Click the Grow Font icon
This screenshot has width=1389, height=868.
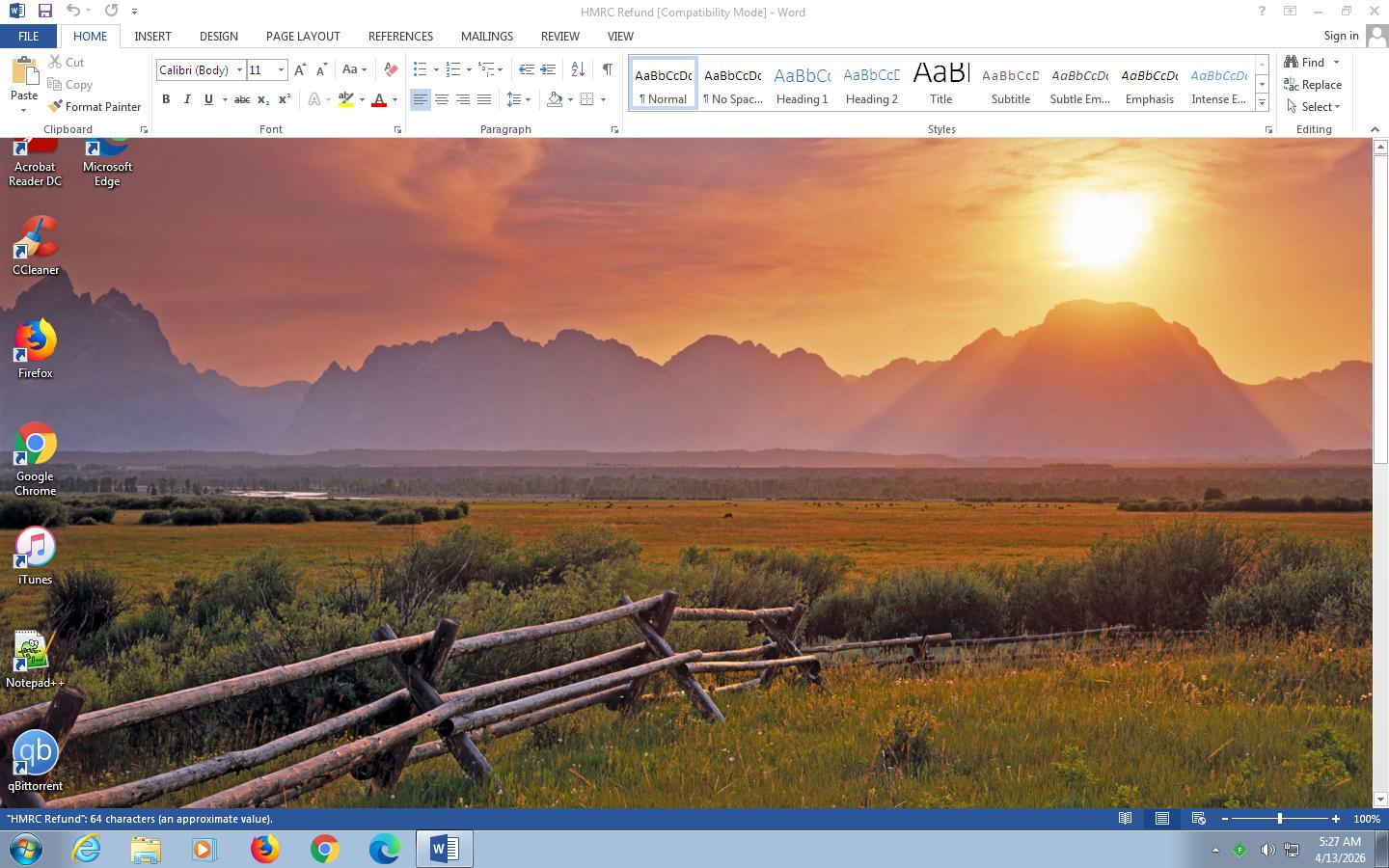click(300, 69)
